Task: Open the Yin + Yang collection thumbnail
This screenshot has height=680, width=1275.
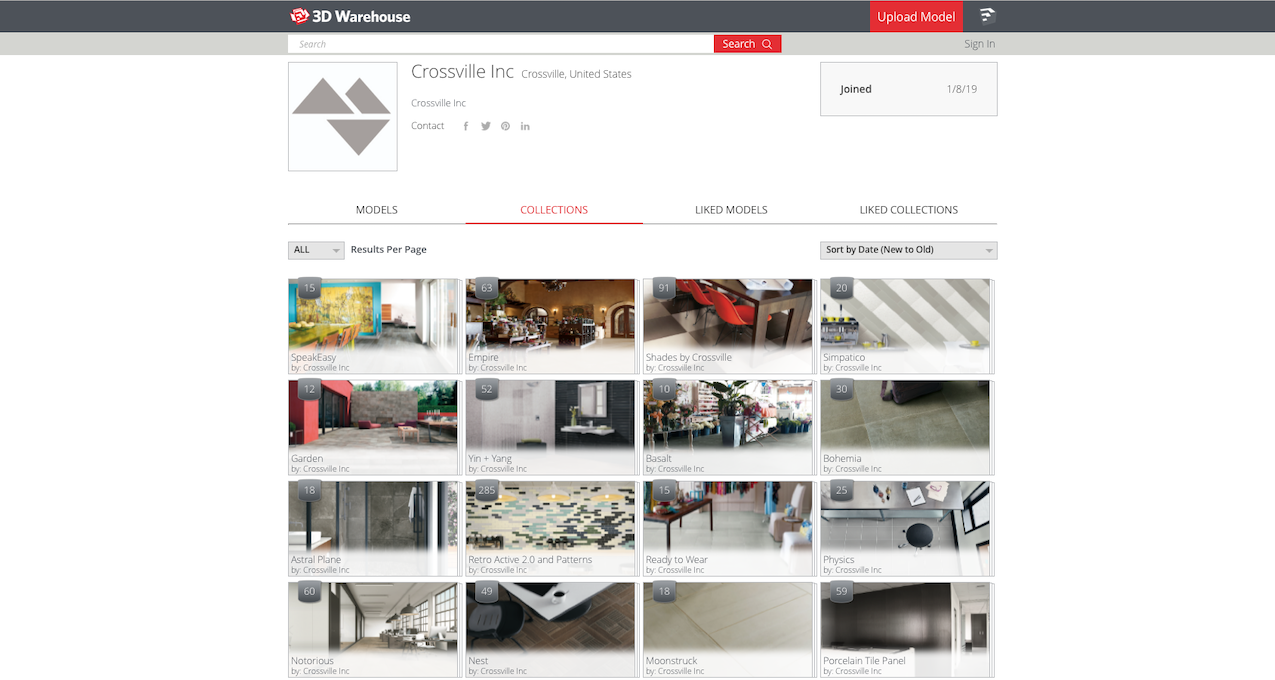Action: (550, 420)
